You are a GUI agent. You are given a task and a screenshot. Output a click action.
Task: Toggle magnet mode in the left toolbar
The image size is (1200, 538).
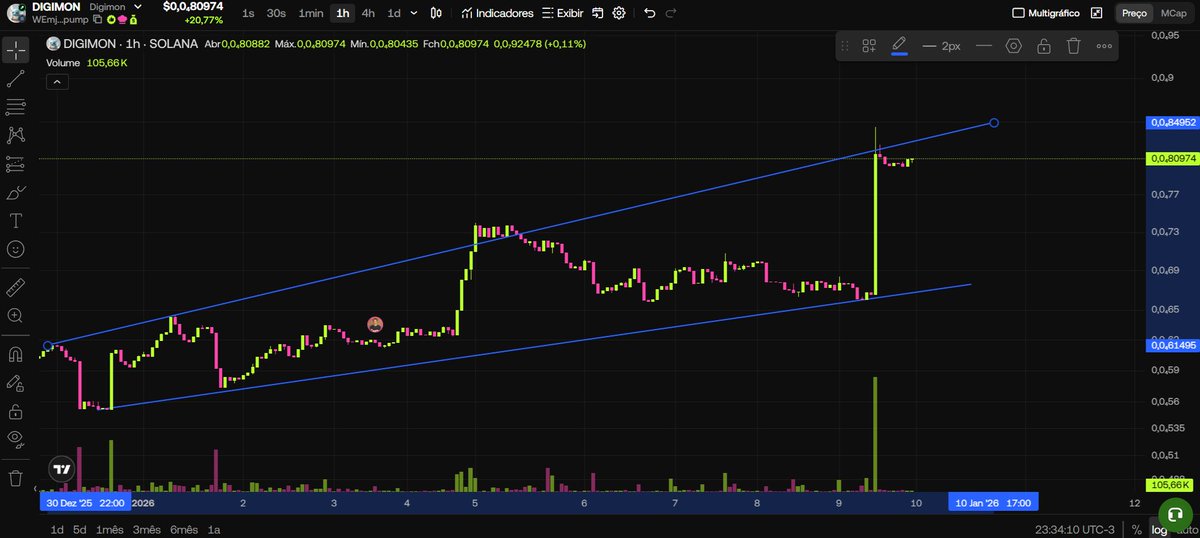click(x=15, y=354)
